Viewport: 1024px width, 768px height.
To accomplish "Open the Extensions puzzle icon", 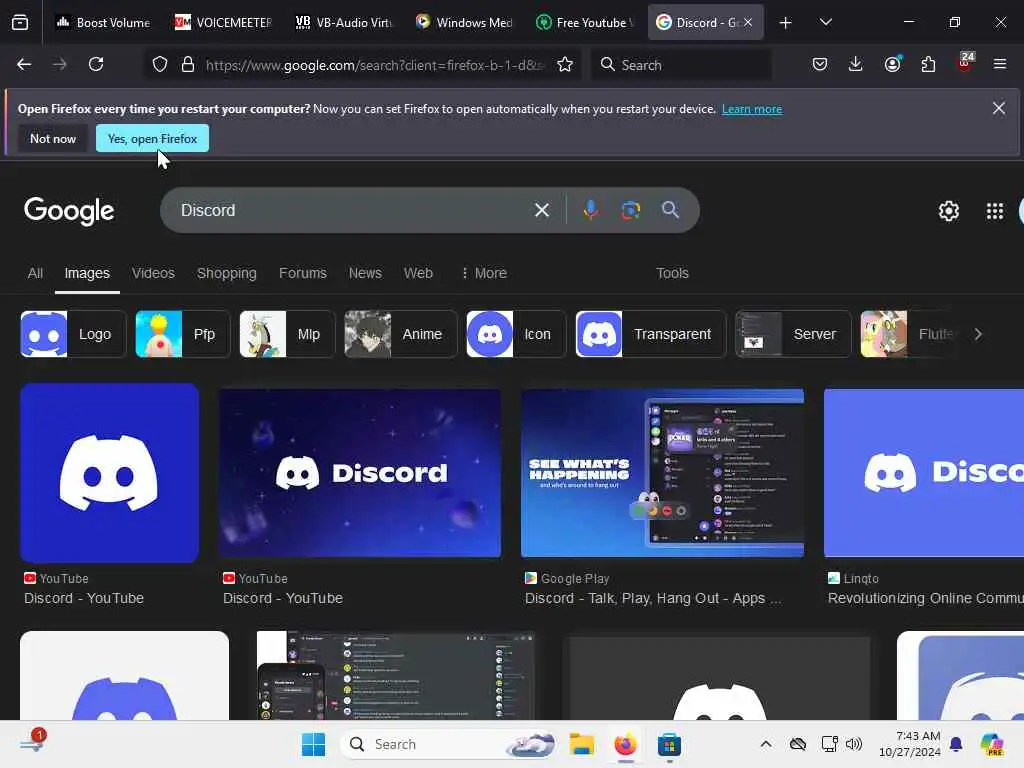I will click(928, 64).
